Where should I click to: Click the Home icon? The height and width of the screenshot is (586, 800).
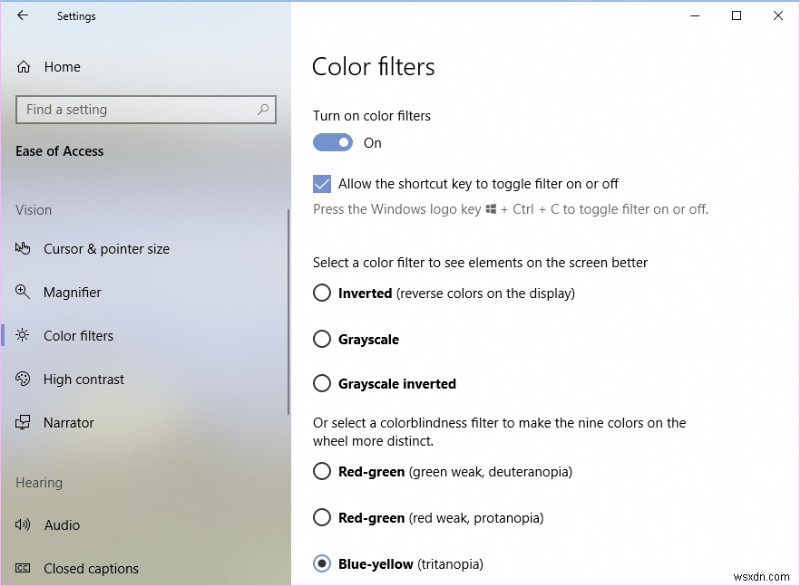[23, 67]
